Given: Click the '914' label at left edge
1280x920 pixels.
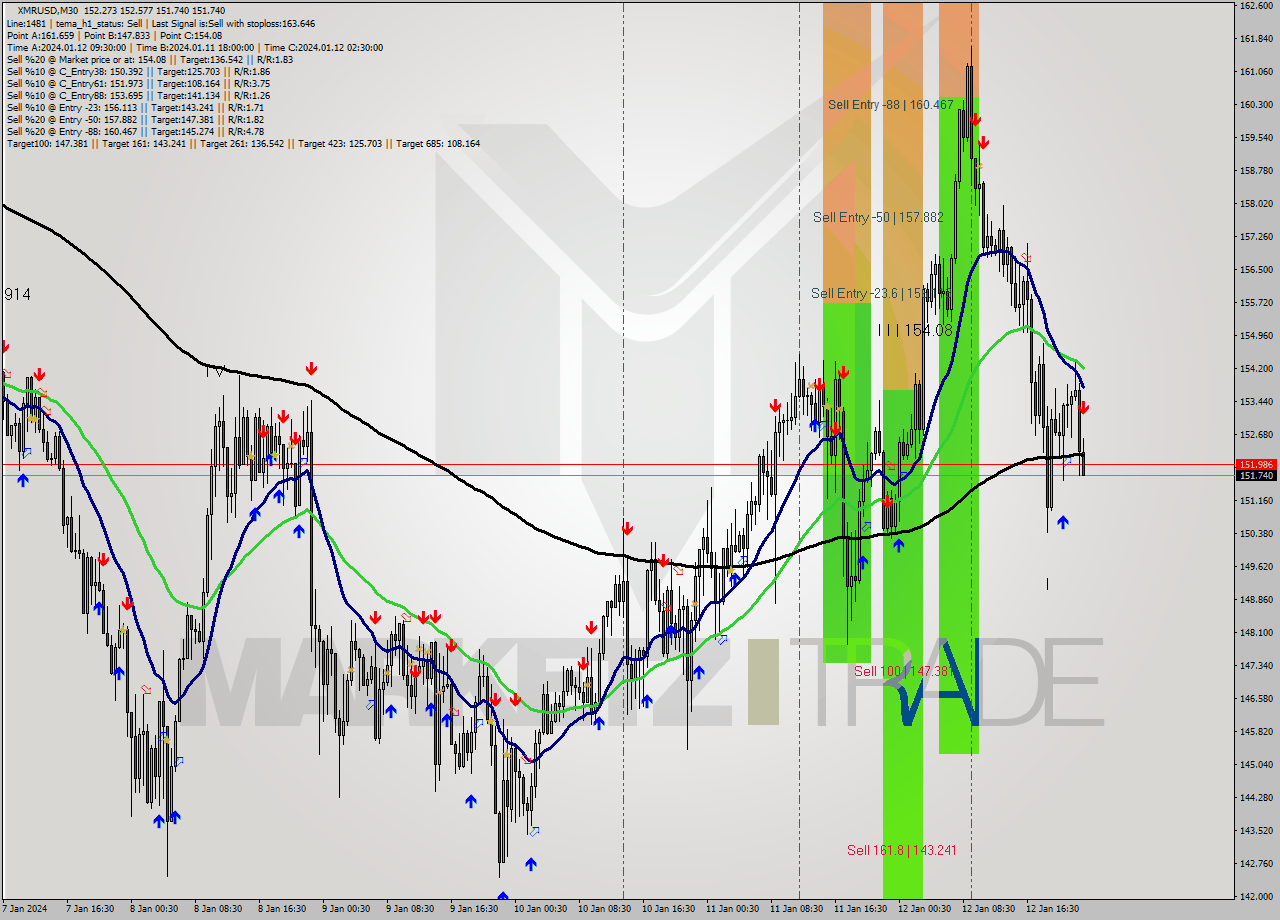Looking at the screenshot, I should pyautogui.click(x=17, y=294).
